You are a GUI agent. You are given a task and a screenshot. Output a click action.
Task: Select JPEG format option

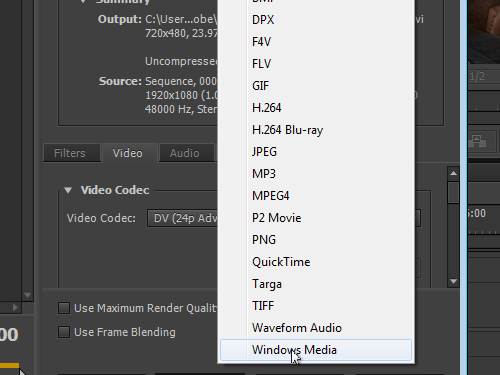point(316,152)
